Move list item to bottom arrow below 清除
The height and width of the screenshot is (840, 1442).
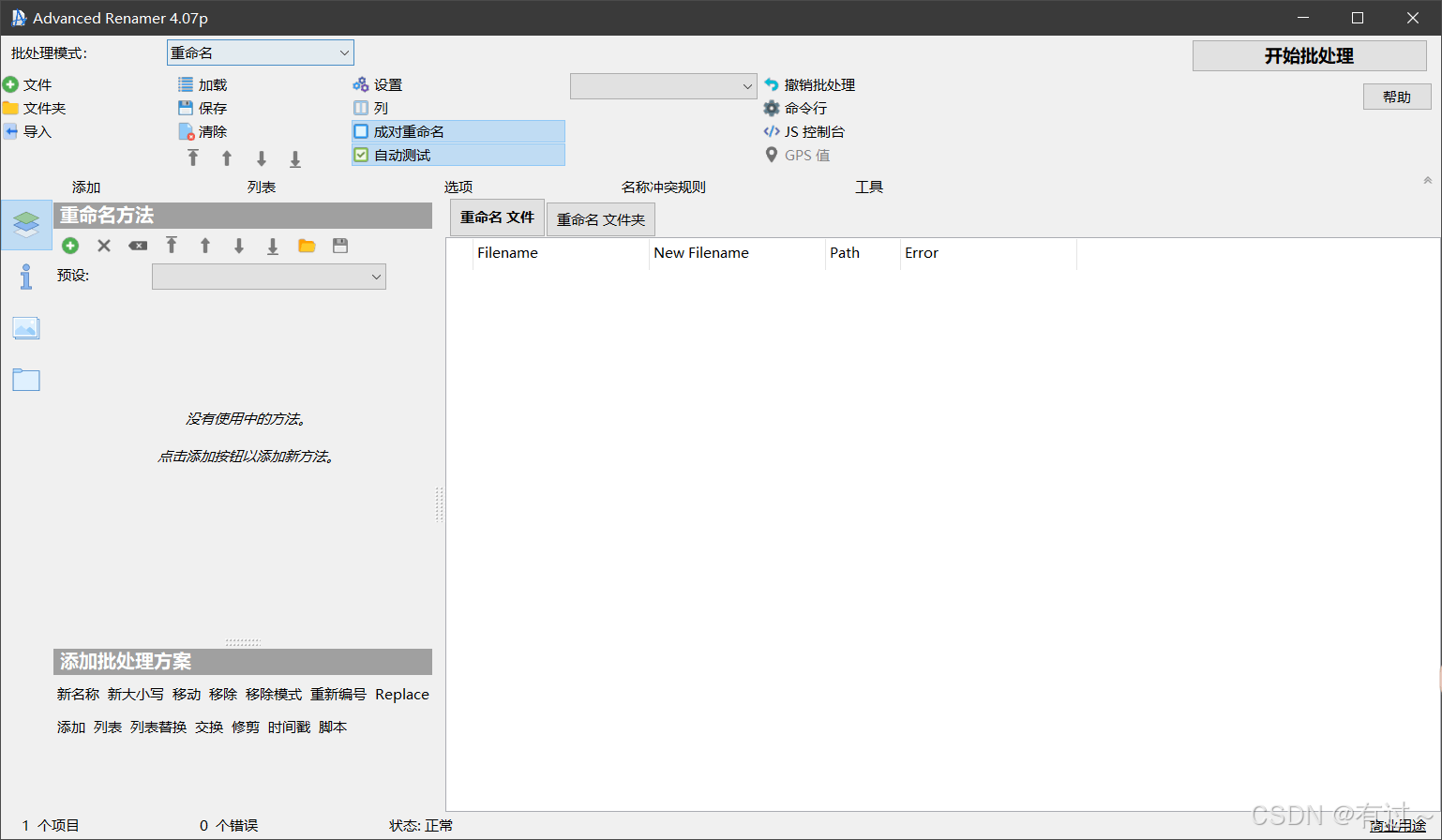295,158
